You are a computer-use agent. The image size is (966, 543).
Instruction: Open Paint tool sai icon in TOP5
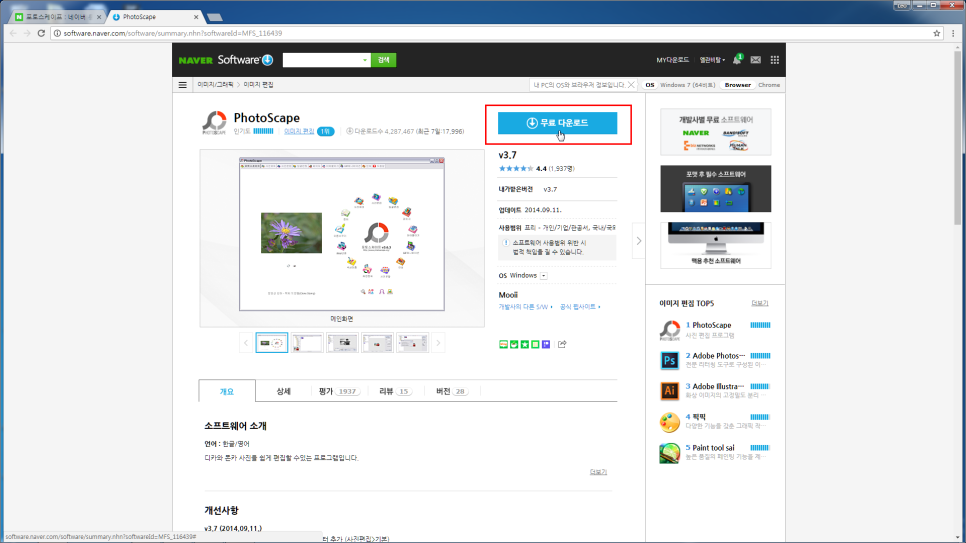coord(670,453)
